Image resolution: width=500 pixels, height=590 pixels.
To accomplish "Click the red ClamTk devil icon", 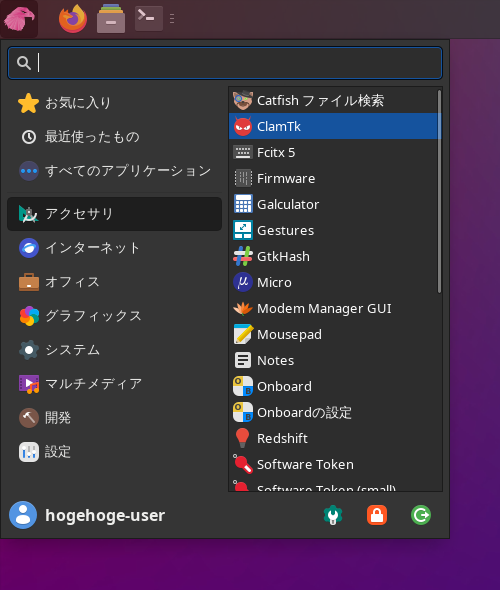I will pos(243,126).
